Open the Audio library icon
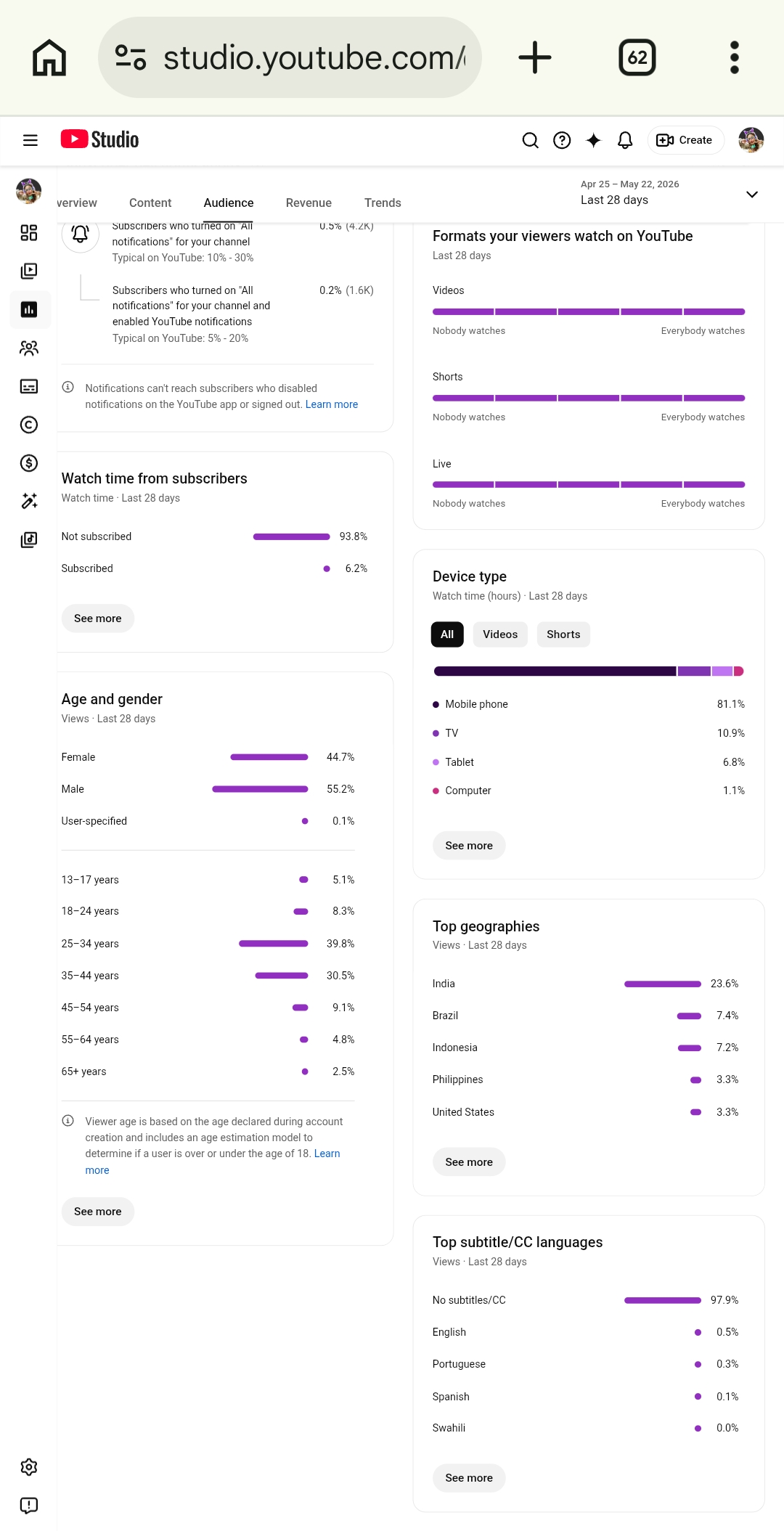Screen dimensions: 784x1531 29,539
